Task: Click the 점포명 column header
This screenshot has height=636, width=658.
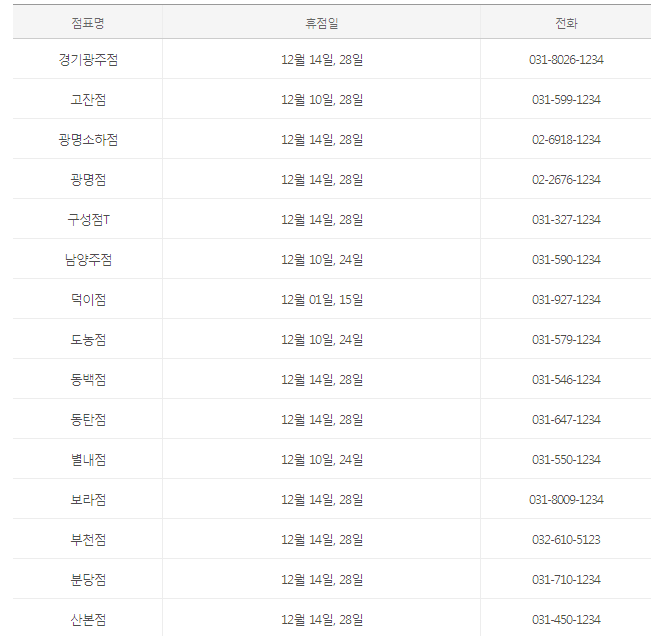Action: (x=88, y=22)
